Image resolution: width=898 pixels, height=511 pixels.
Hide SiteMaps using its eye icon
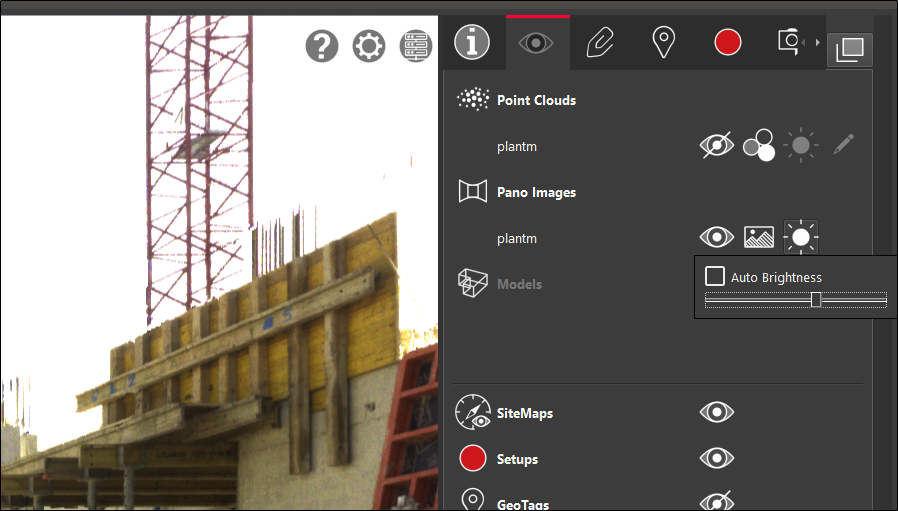(716, 412)
